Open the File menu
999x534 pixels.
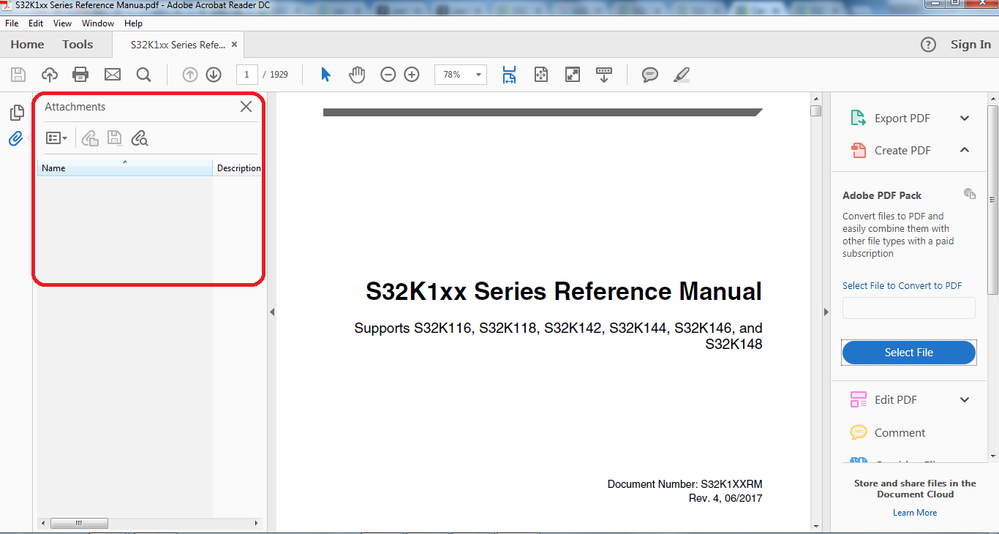11,23
